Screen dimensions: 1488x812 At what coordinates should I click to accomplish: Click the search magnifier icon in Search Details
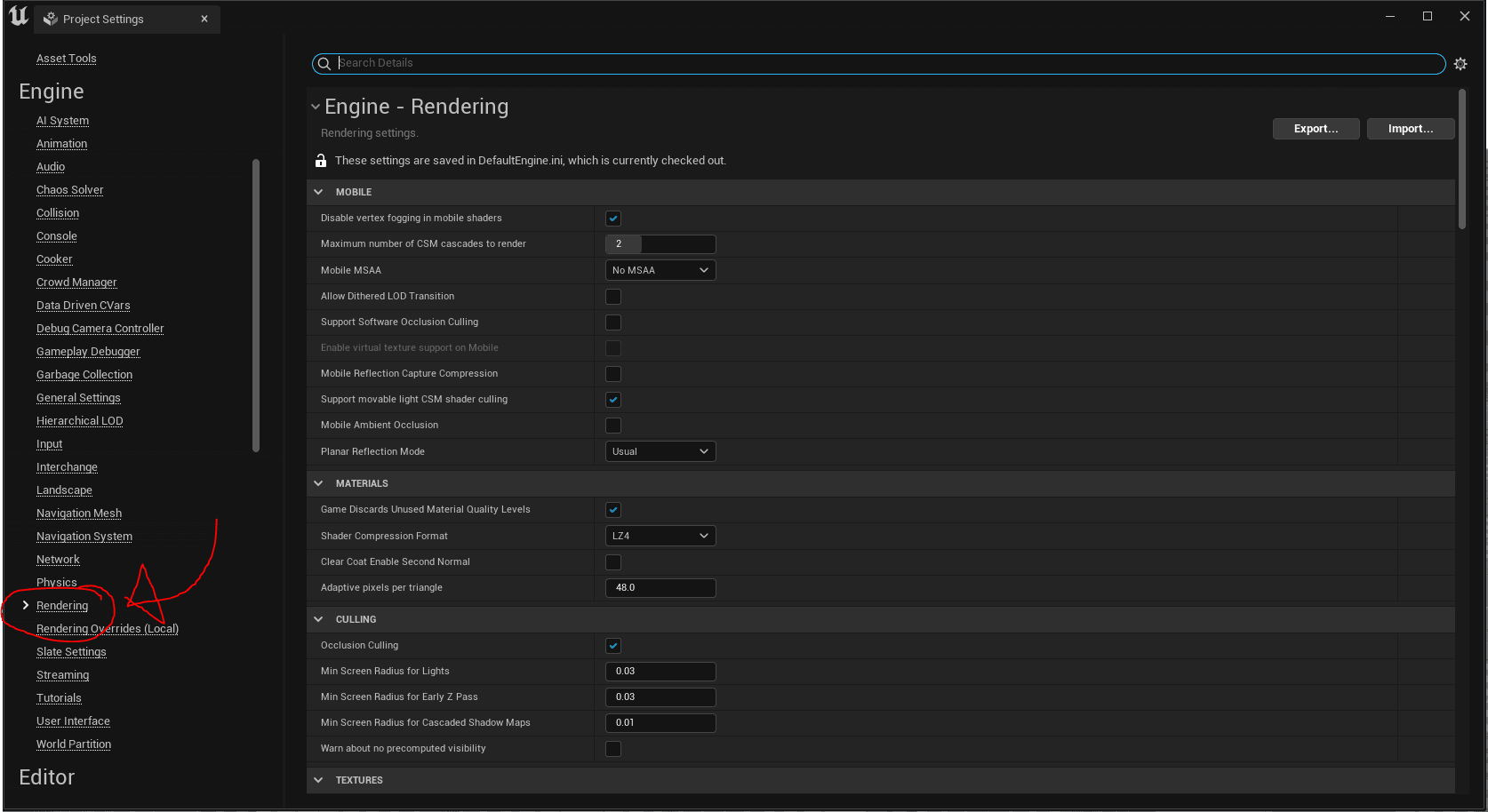(324, 64)
